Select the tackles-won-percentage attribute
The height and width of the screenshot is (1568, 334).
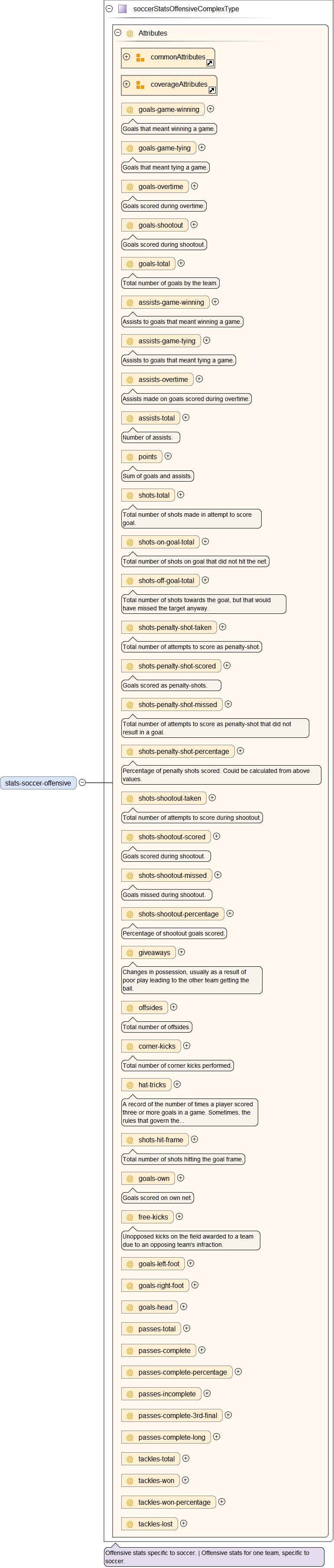[169, 1502]
